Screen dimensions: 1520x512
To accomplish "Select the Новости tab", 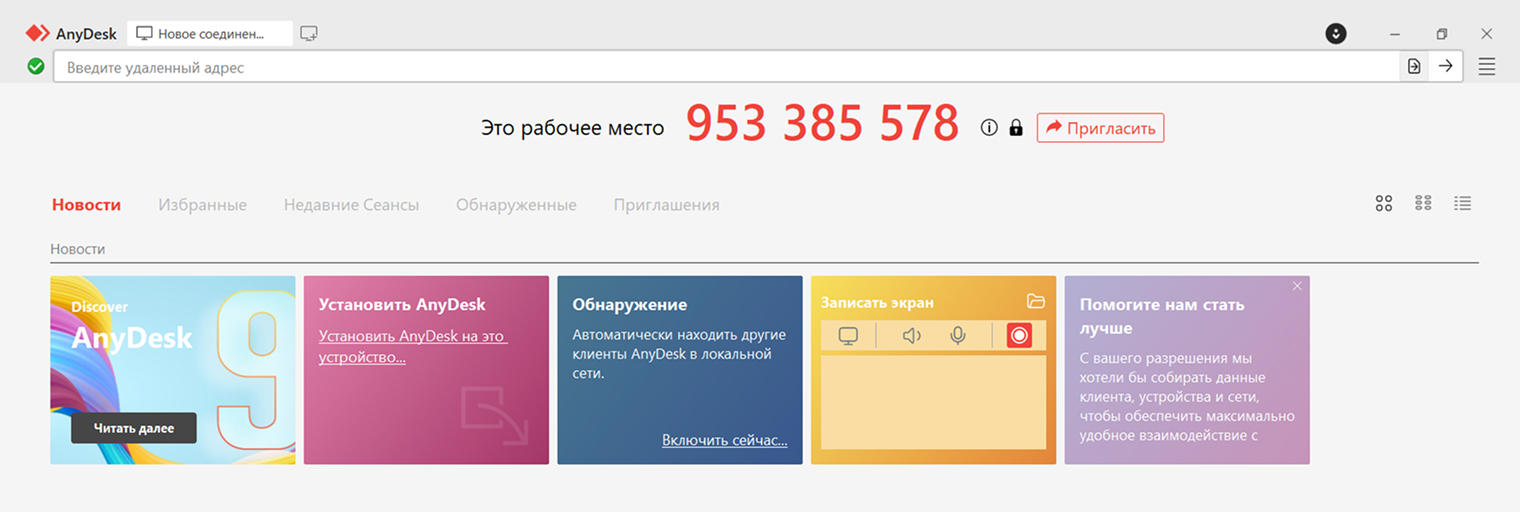I will click(86, 205).
